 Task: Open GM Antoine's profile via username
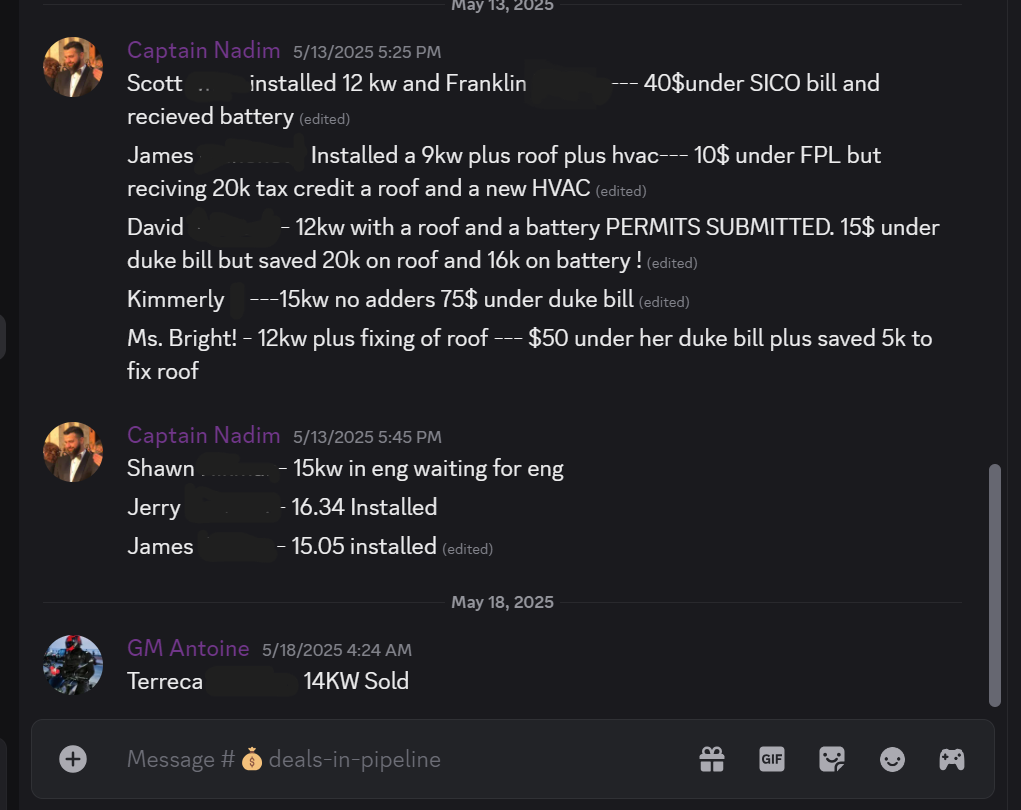point(188,648)
